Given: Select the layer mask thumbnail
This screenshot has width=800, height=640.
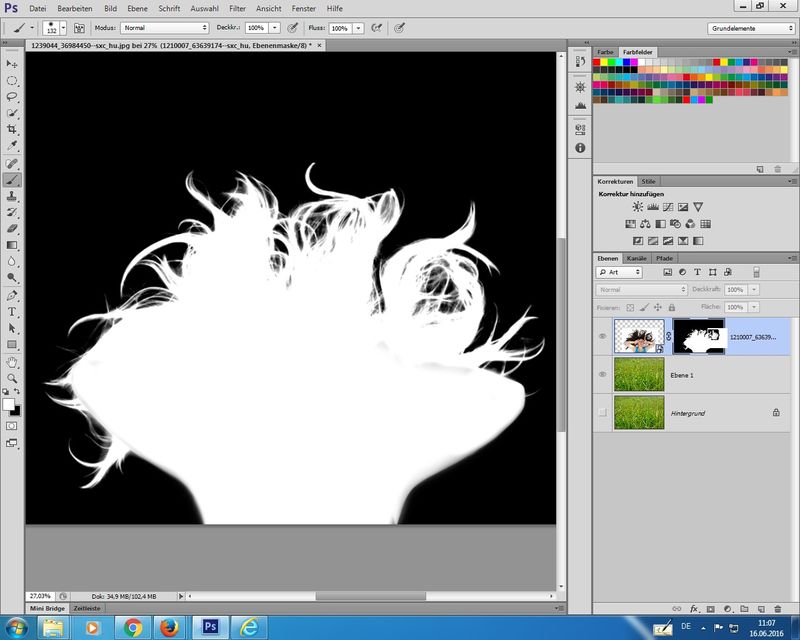Looking at the screenshot, I should (698, 337).
